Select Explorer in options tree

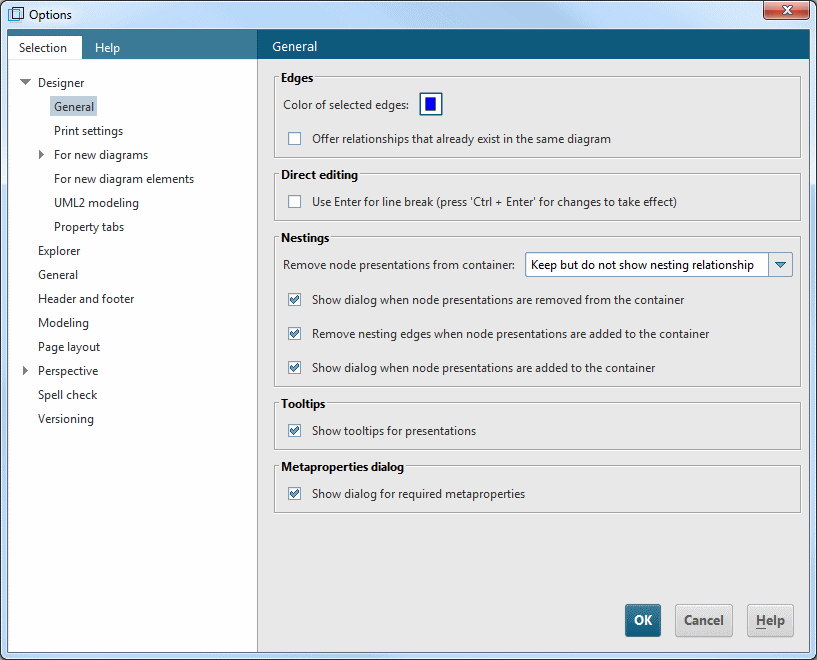[x=59, y=251]
